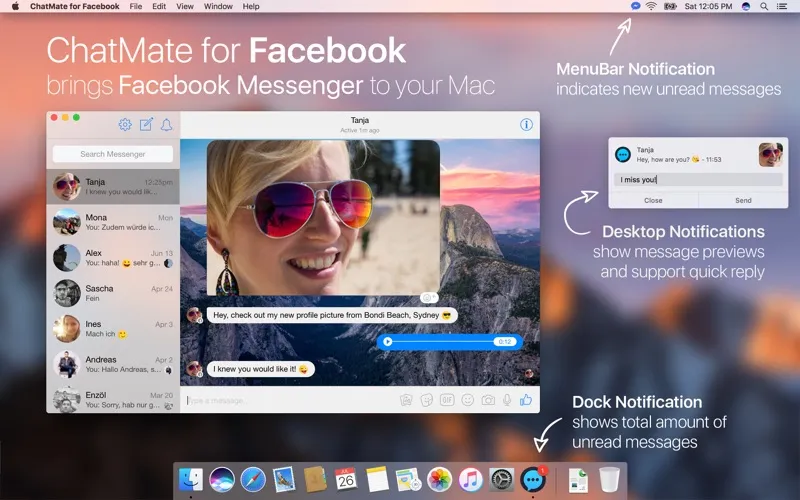The height and width of the screenshot is (500, 800).
Task: Open the Ines conversation
Action: point(113,329)
